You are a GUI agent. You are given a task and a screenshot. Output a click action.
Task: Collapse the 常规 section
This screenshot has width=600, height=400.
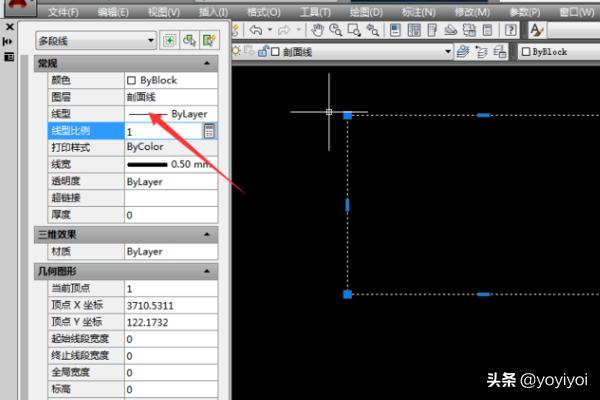(207, 63)
